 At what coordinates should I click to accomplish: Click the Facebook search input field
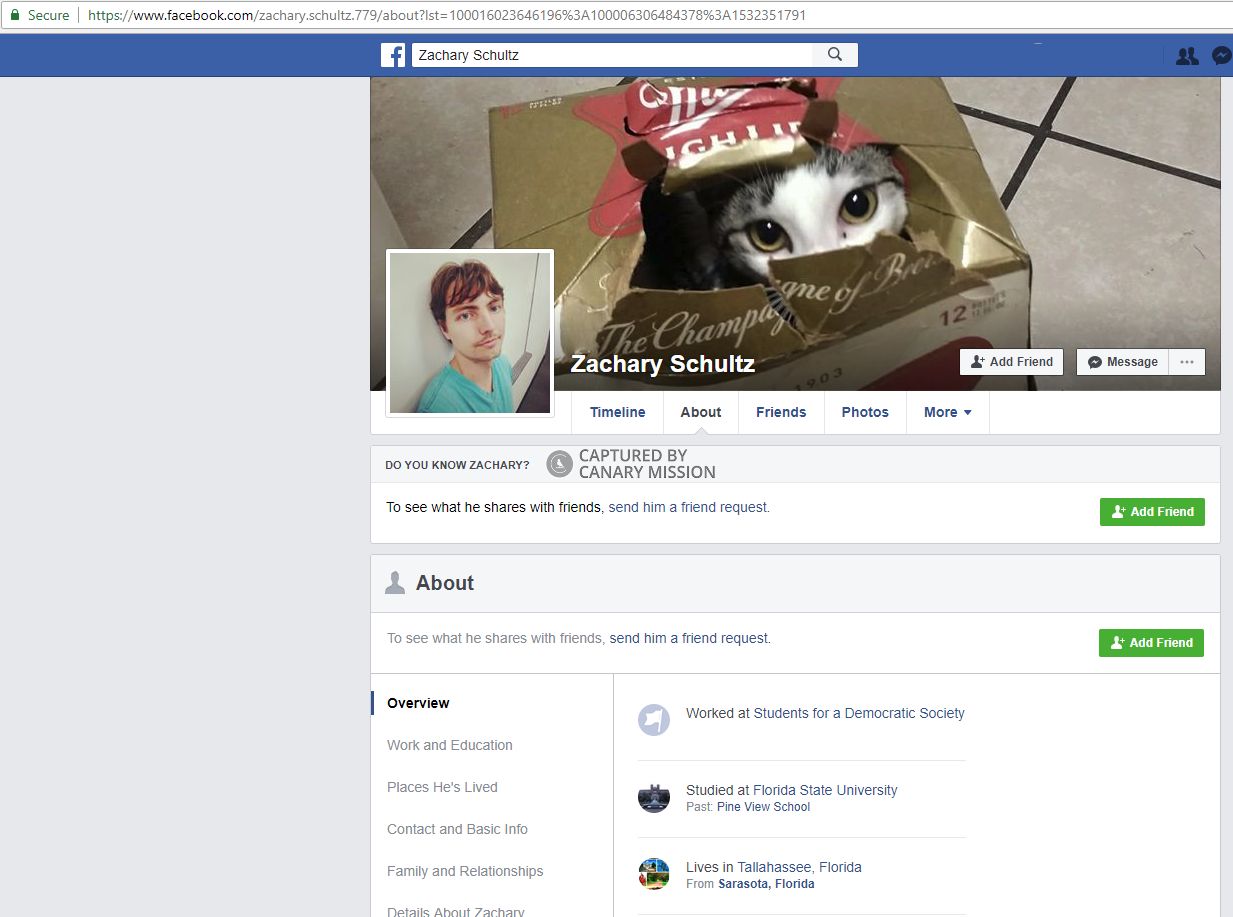(x=612, y=55)
